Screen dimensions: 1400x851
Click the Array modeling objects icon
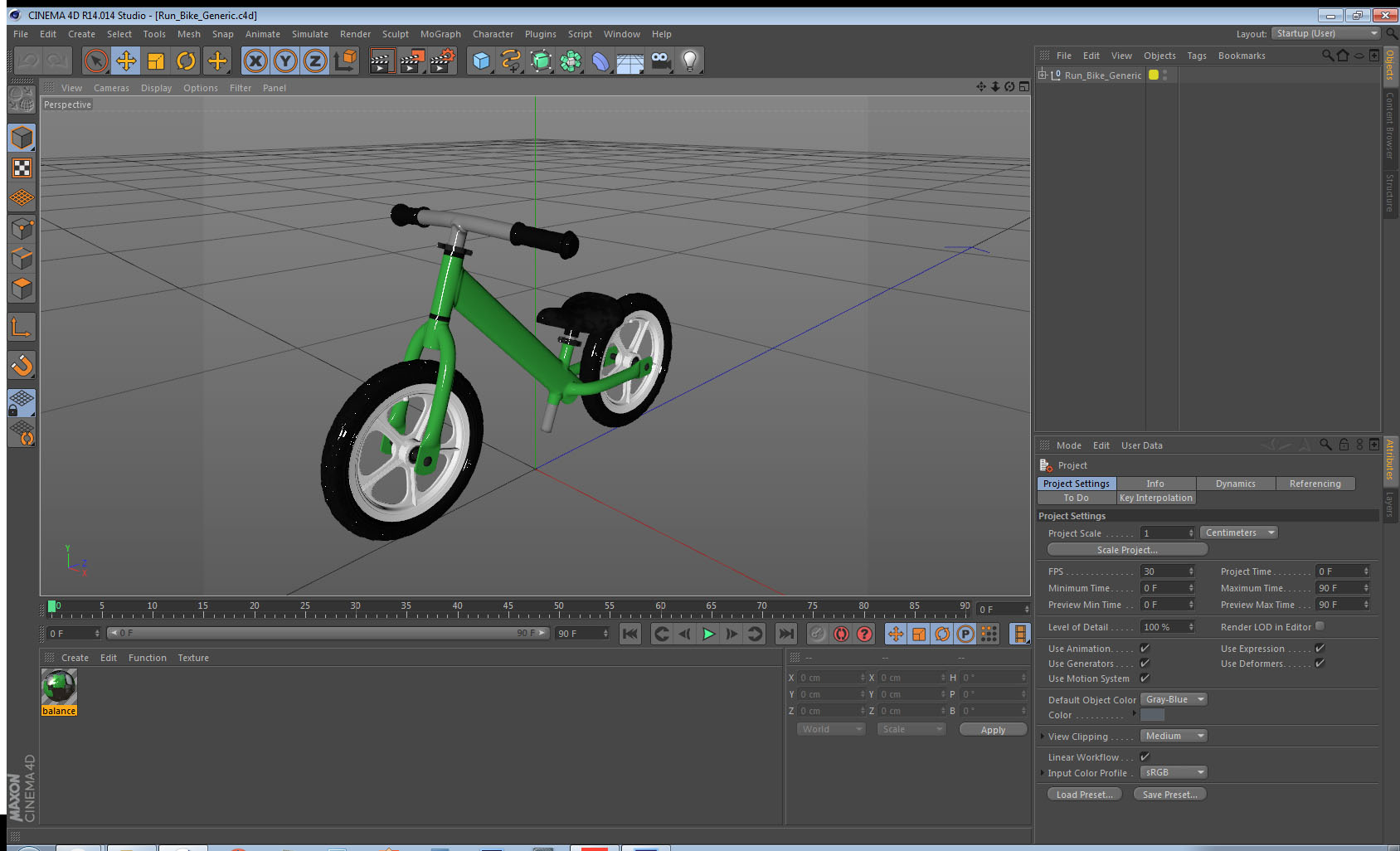[571, 61]
